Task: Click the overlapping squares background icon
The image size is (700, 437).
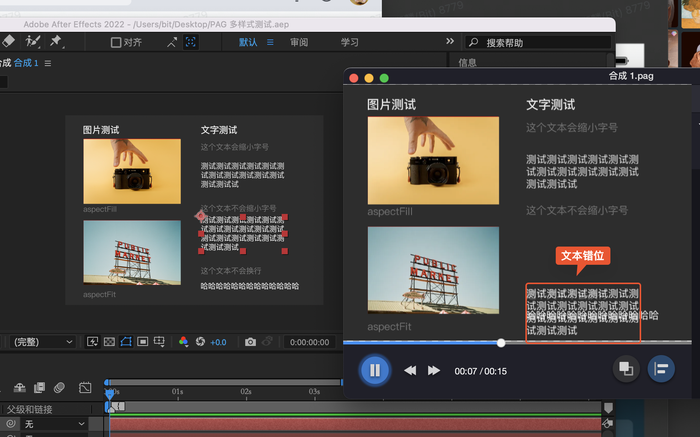Action: pyautogui.click(x=626, y=369)
